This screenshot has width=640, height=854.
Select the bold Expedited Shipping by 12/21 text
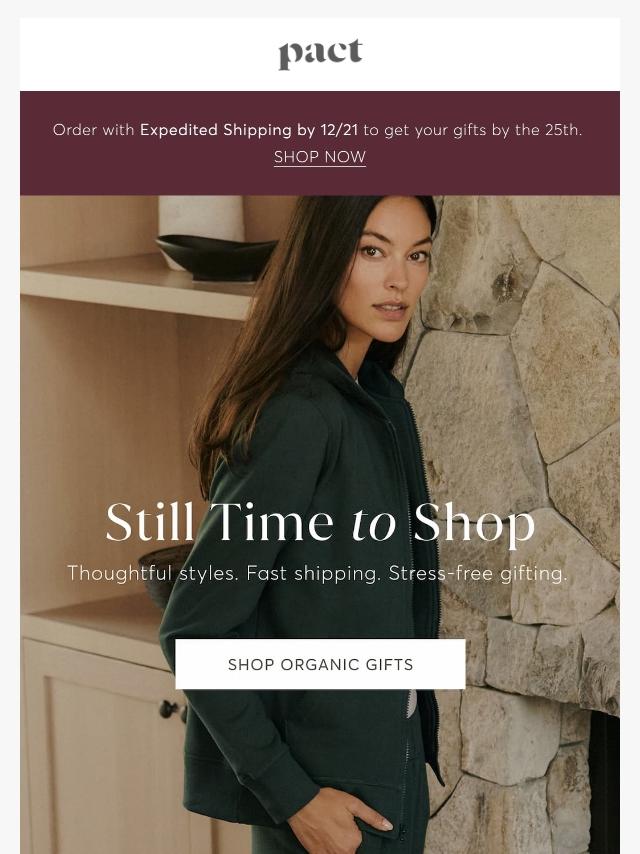tap(249, 130)
